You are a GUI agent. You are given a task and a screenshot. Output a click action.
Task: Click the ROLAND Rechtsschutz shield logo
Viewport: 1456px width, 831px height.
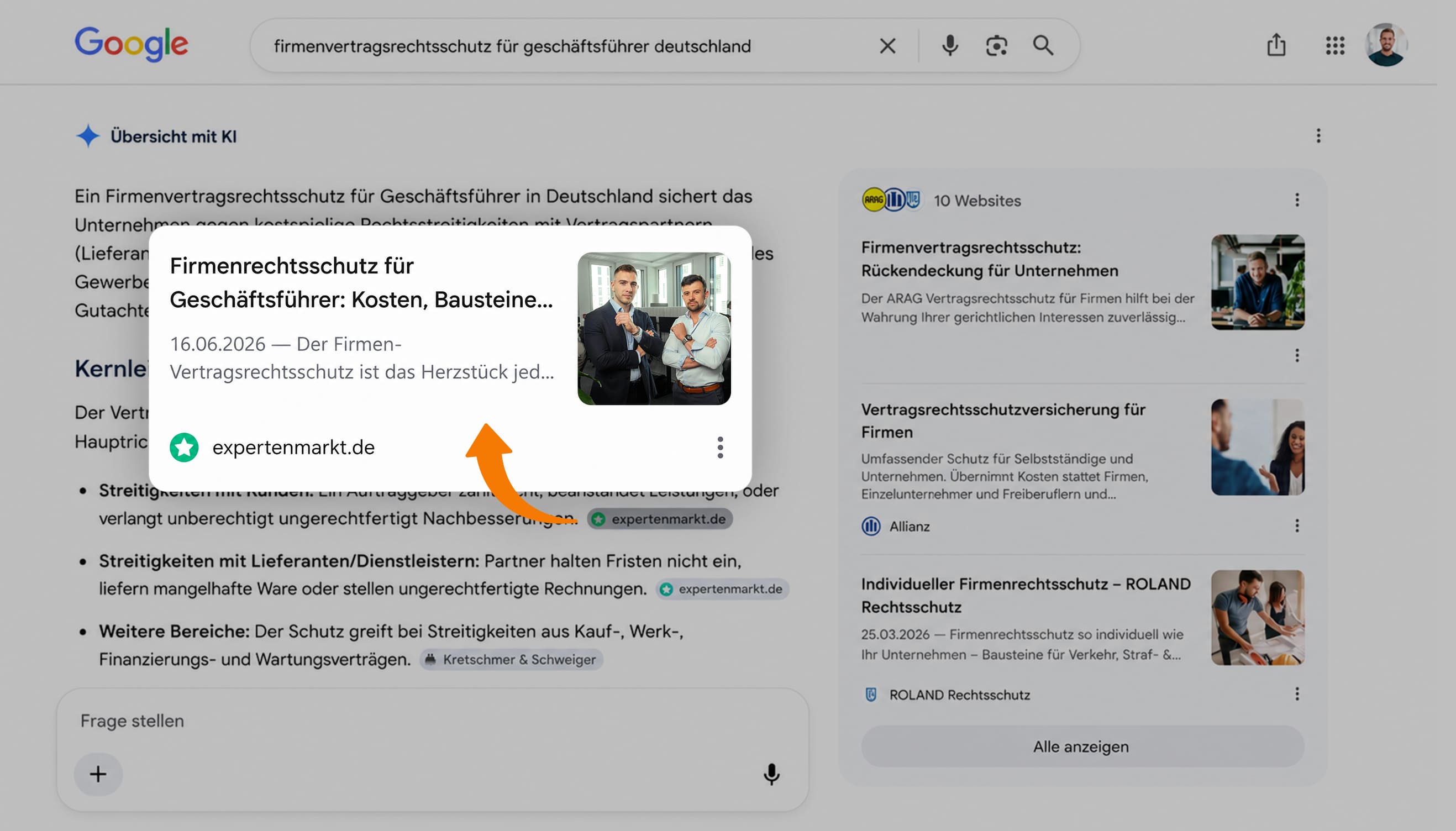870,695
